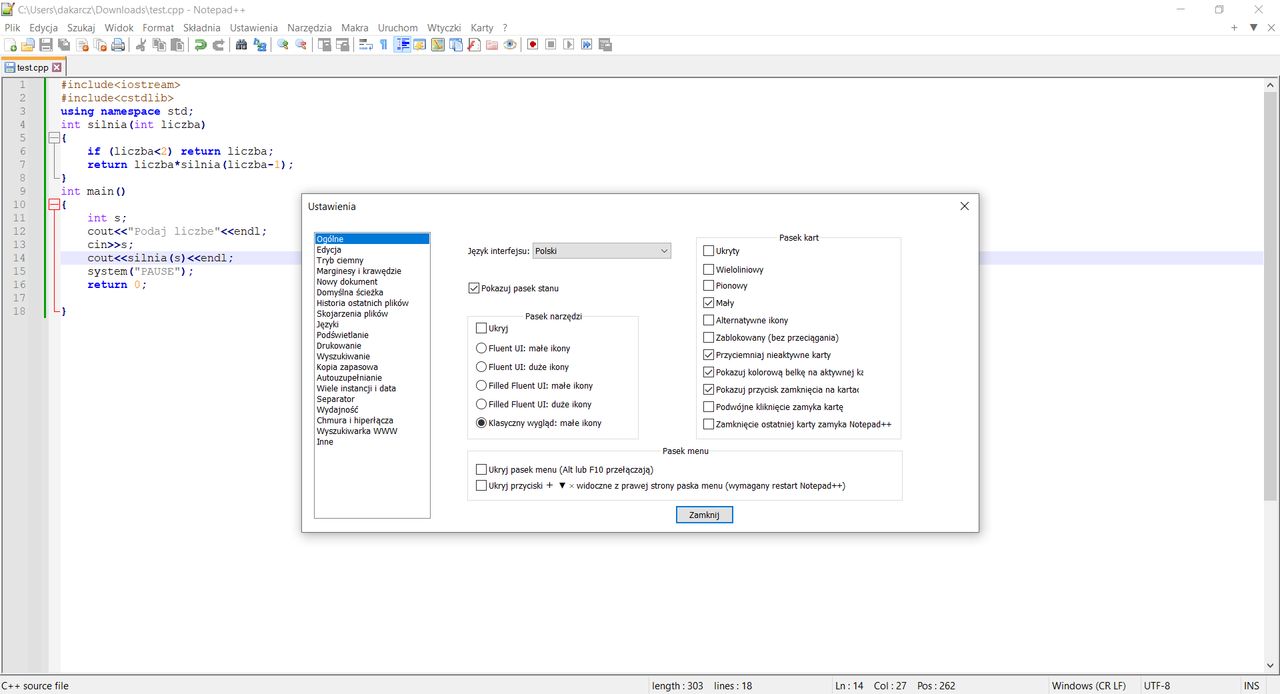This screenshot has width=1280, height=694.
Task: Open the Document Map panel icon
Action: point(437,44)
